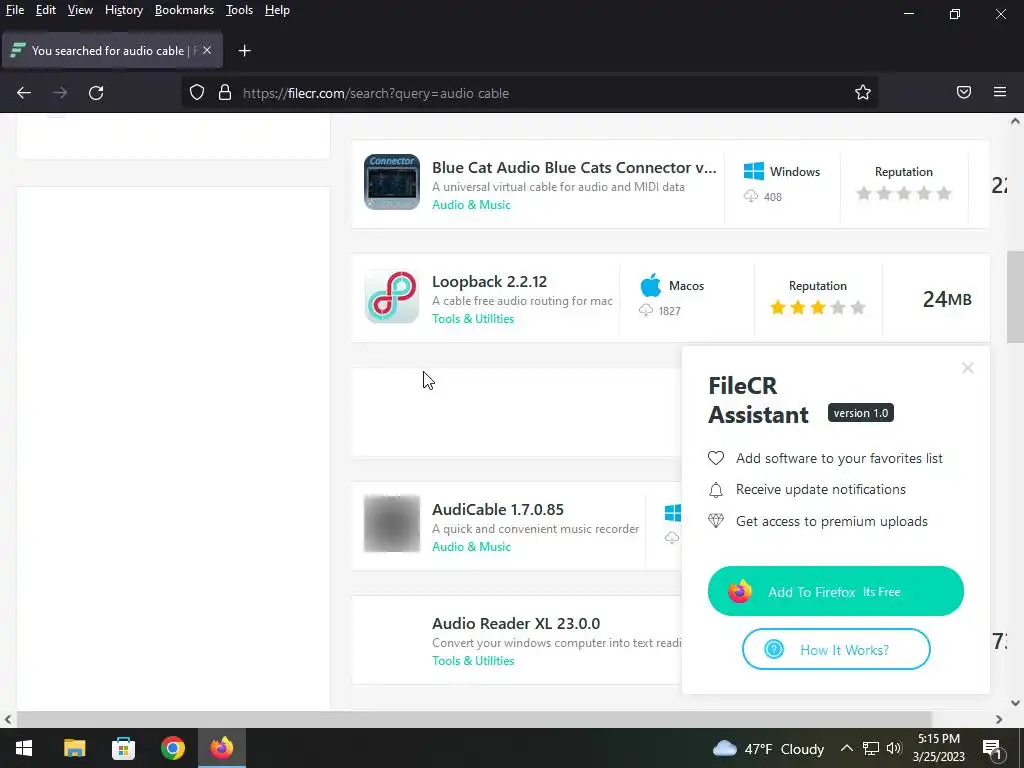Open the View menu

pos(80,10)
